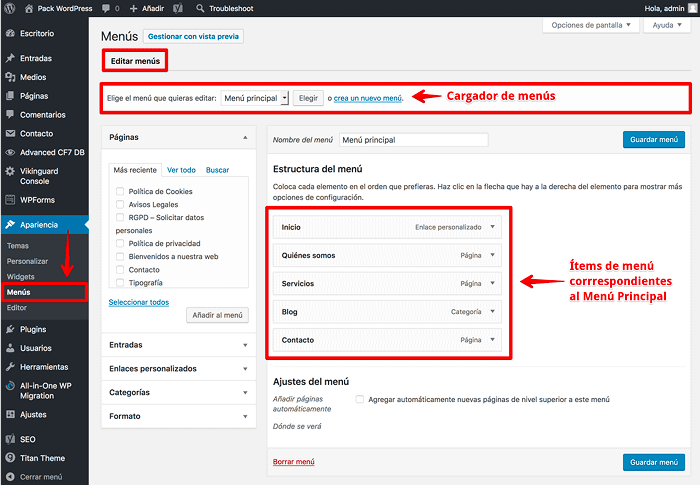
Task: Click the Herramientas wrench icon
Action: [10, 367]
